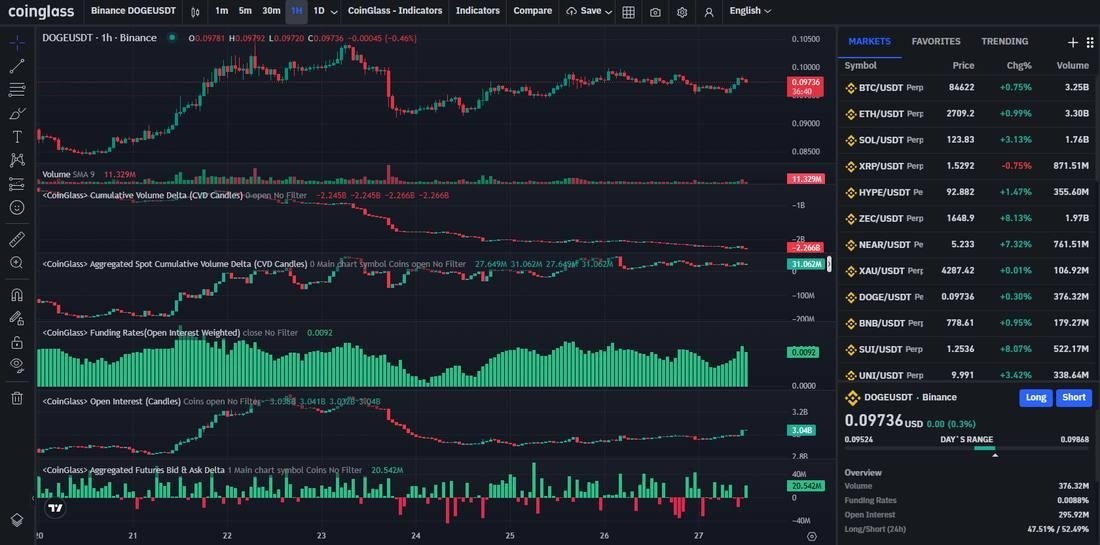Click the plus add symbol icon

[x=1073, y=43]
